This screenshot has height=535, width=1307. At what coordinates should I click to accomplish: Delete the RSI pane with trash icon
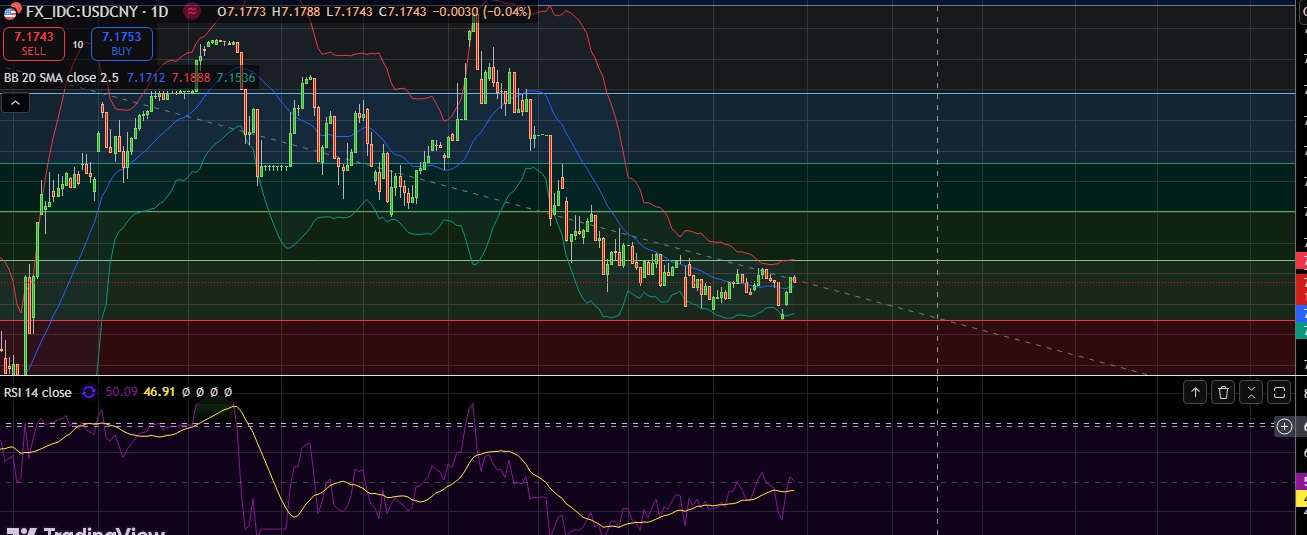(x=1223, y=393)
